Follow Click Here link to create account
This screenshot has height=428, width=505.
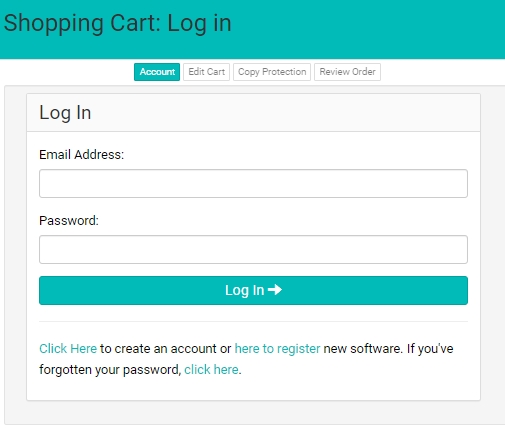(x=68, y=349)
